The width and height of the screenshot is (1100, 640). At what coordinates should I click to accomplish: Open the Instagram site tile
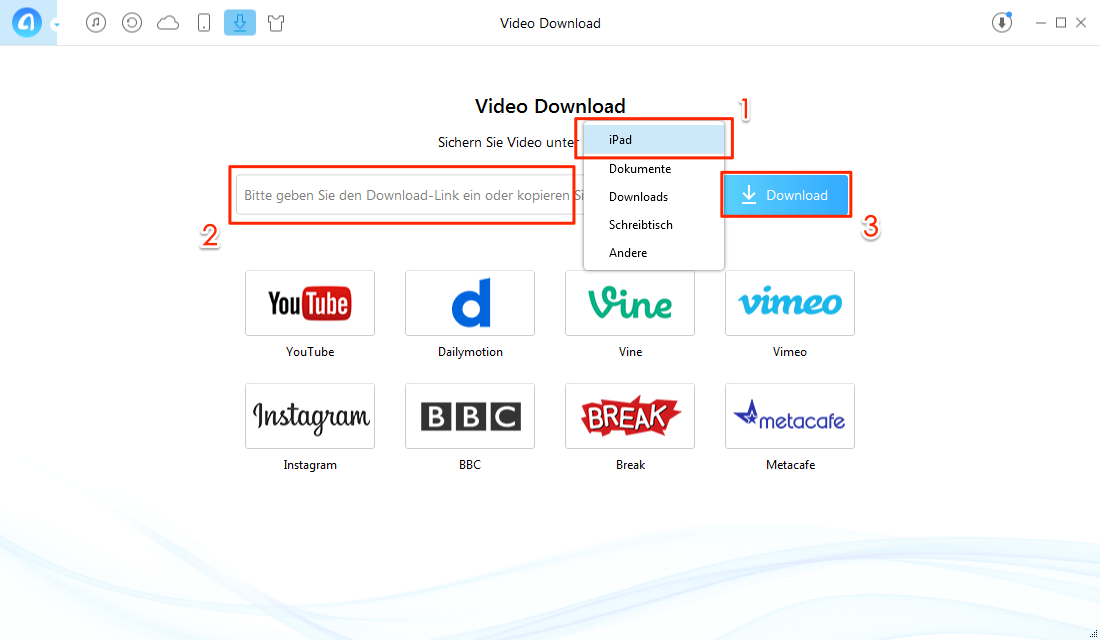click(310, 416)
